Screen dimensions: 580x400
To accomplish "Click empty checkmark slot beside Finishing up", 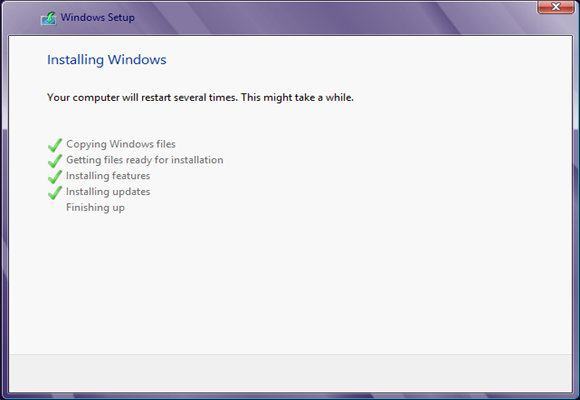I will tap(55, 208).
